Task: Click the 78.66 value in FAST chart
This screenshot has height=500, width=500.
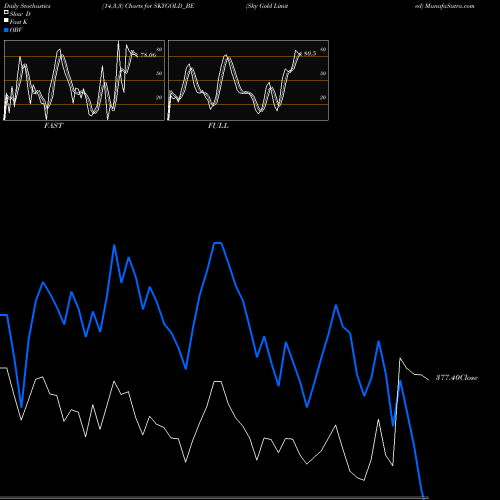Action: point(148,55)
